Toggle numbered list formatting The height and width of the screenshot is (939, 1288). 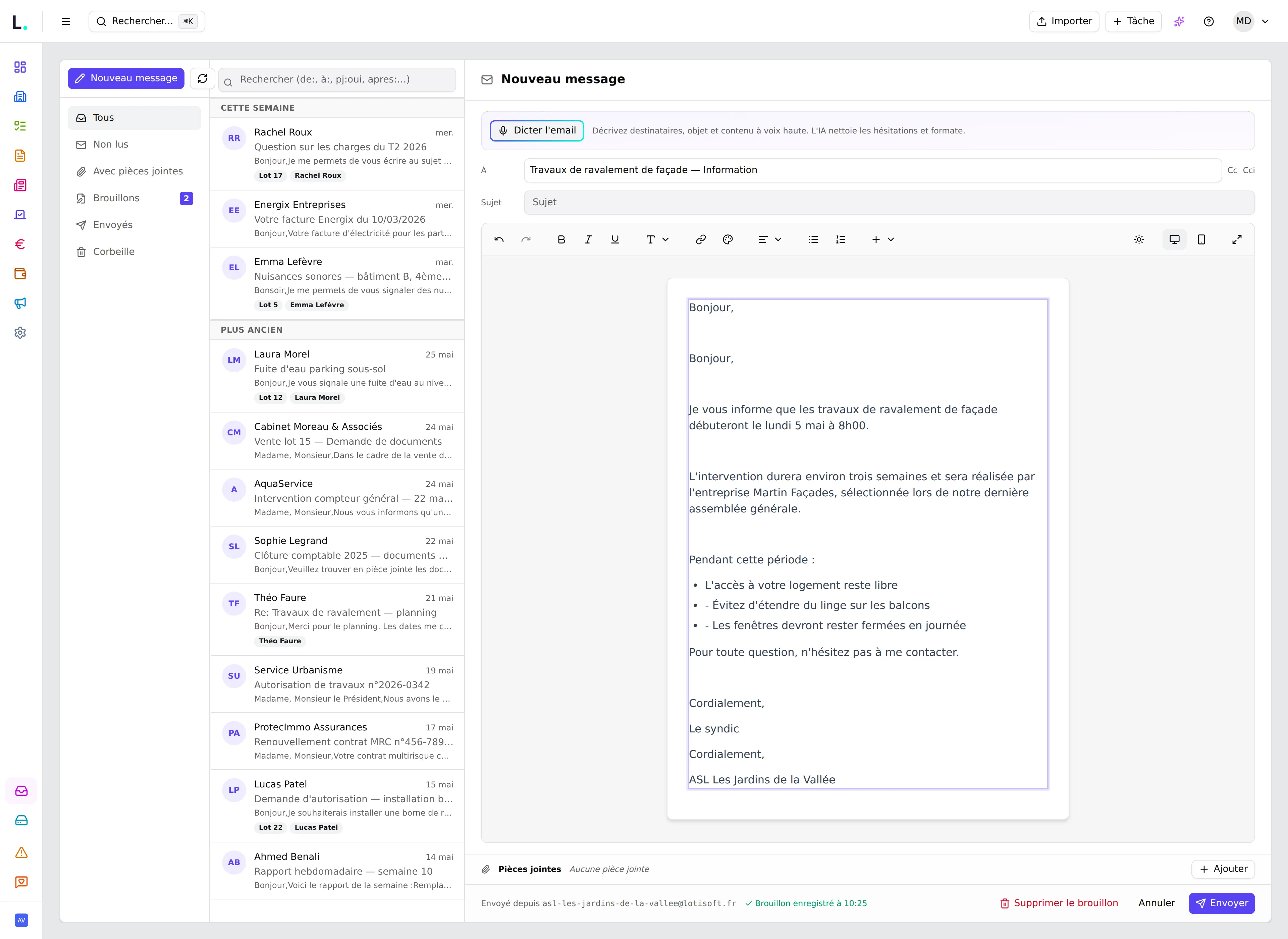pos(841,240)
